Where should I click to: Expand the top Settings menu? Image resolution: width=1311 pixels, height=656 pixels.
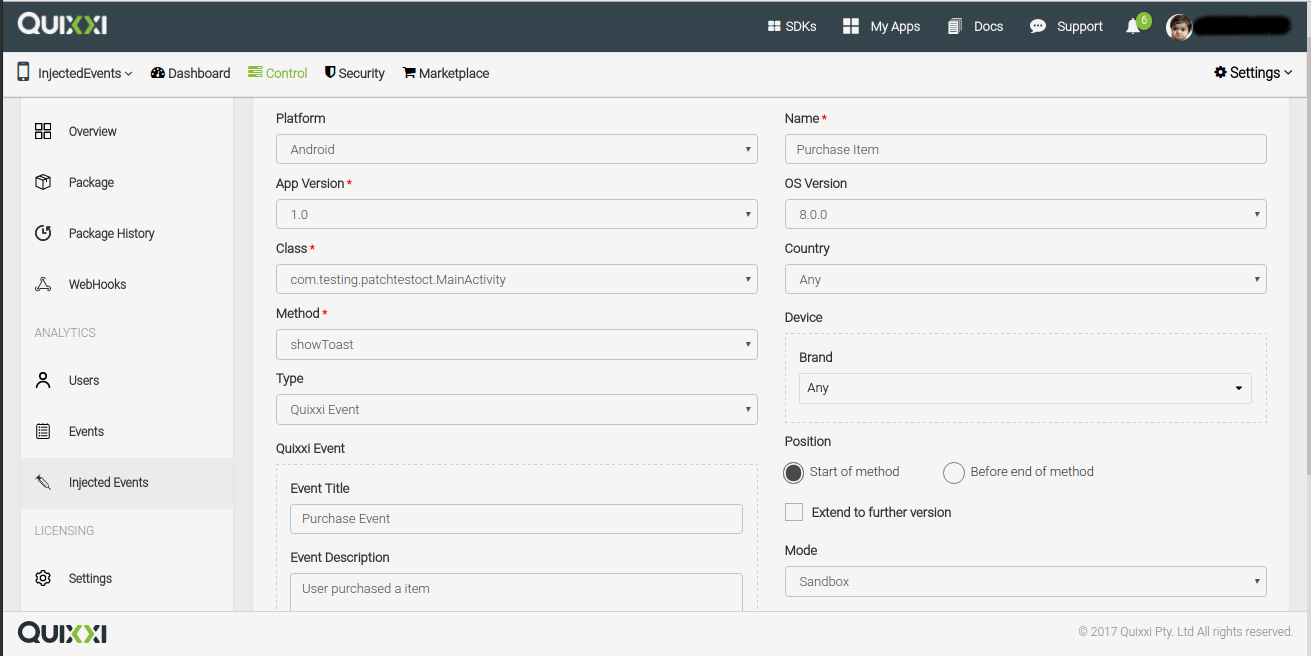point(1253,73)
